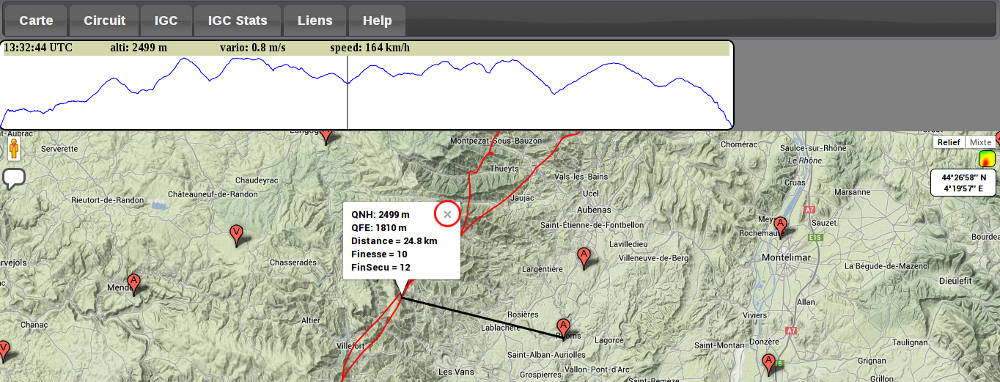The height and width of the screenshot is (382, 1000).
Task: Switch map type to Relief
Action: pos(948,142)
